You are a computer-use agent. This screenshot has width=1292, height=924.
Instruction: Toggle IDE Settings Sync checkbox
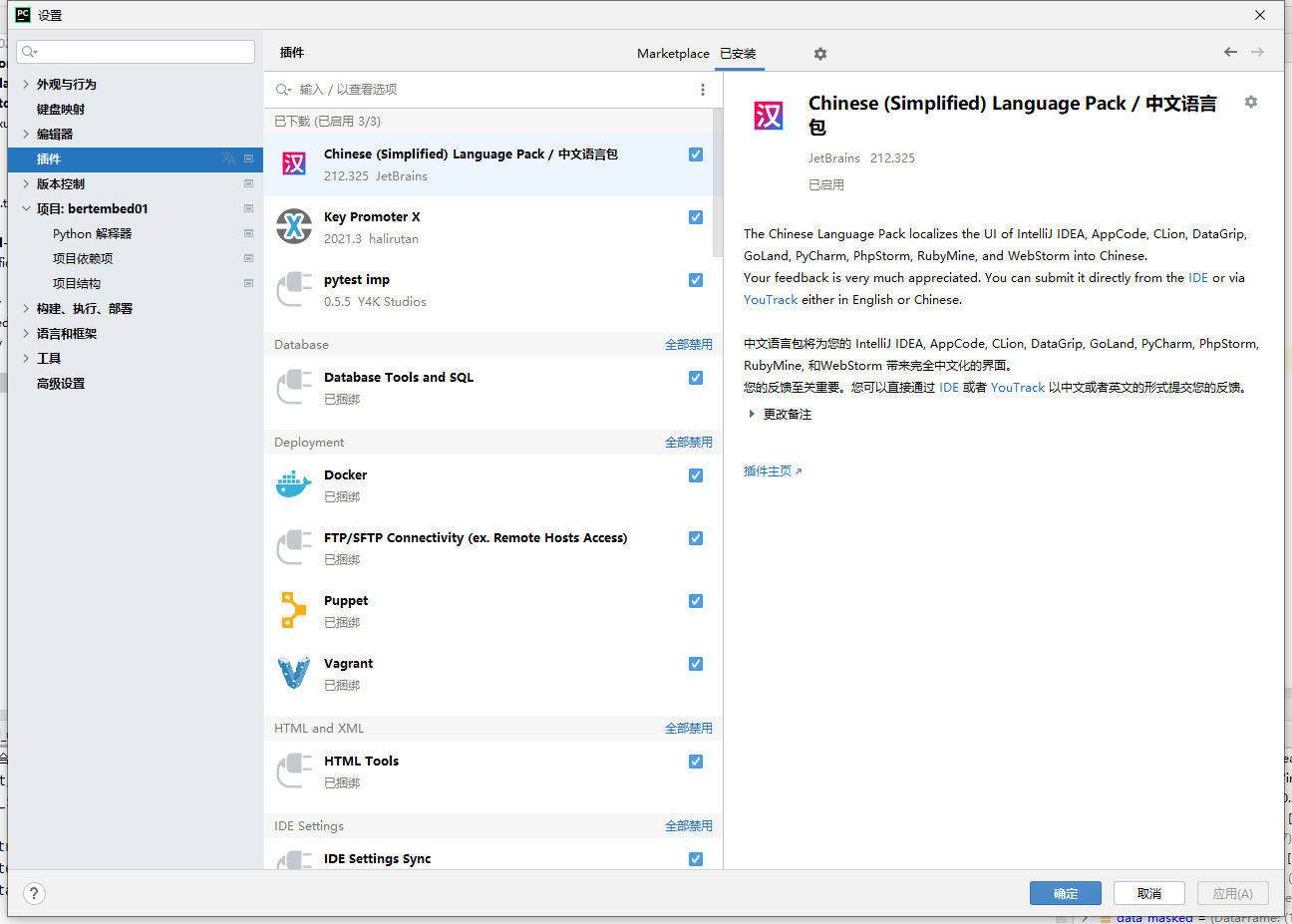coord(696,859)
